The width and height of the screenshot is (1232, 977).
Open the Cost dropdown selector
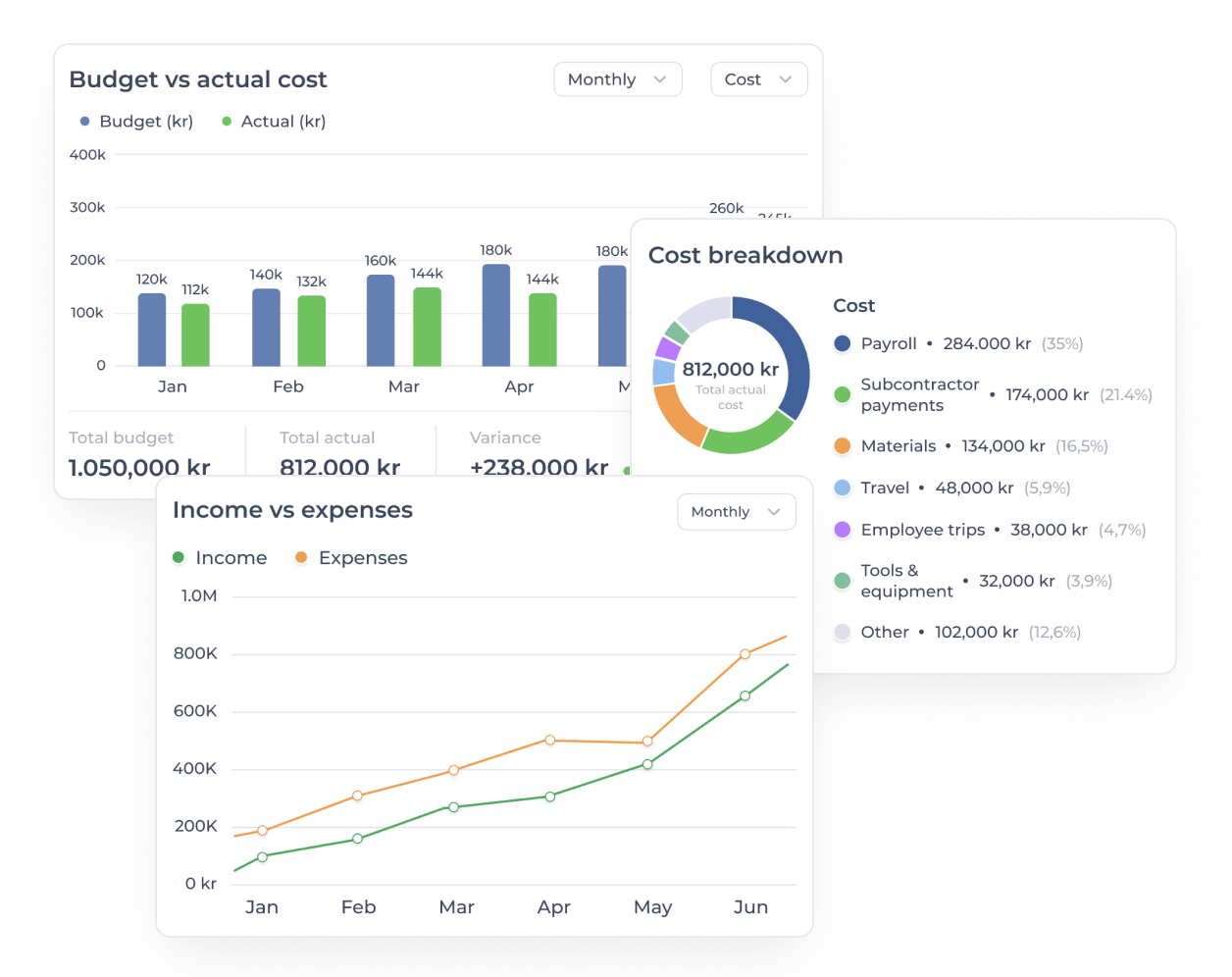(x=758, y=79)
